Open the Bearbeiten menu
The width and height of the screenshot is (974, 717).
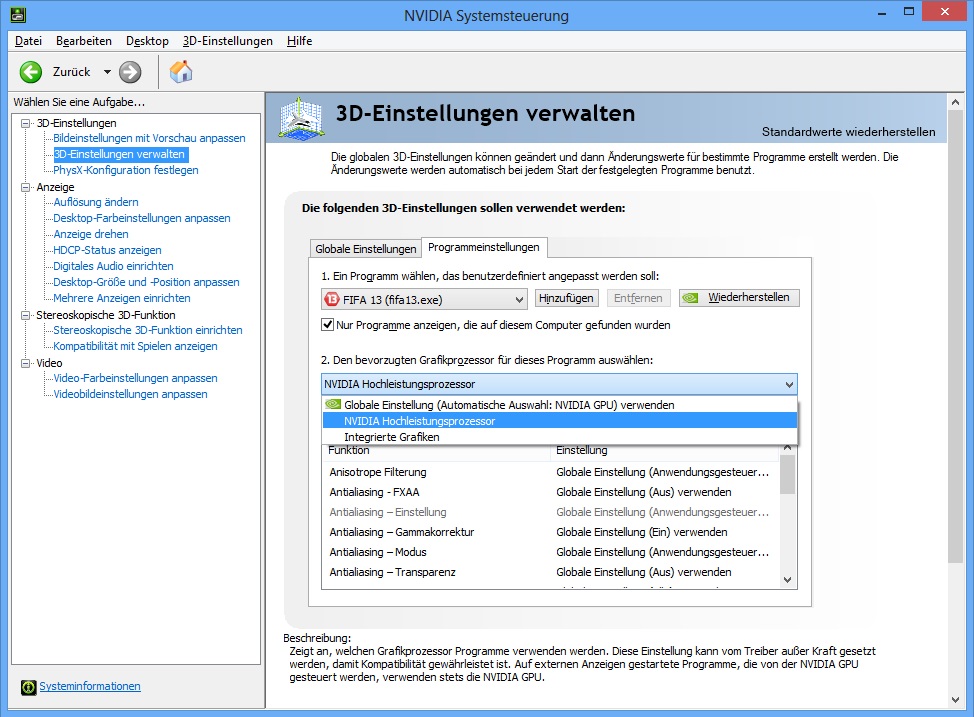coord(84,41)
